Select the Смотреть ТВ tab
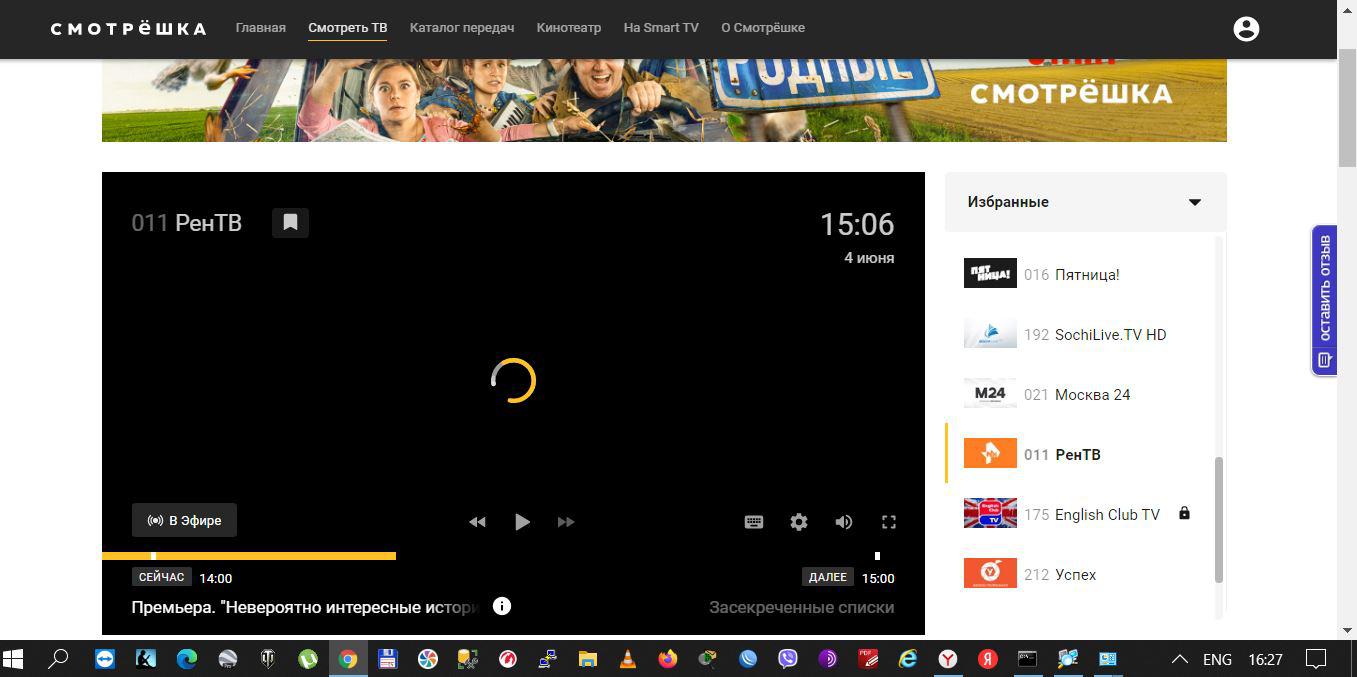The width and height of the screenshot is (1357, 677). 347,28
